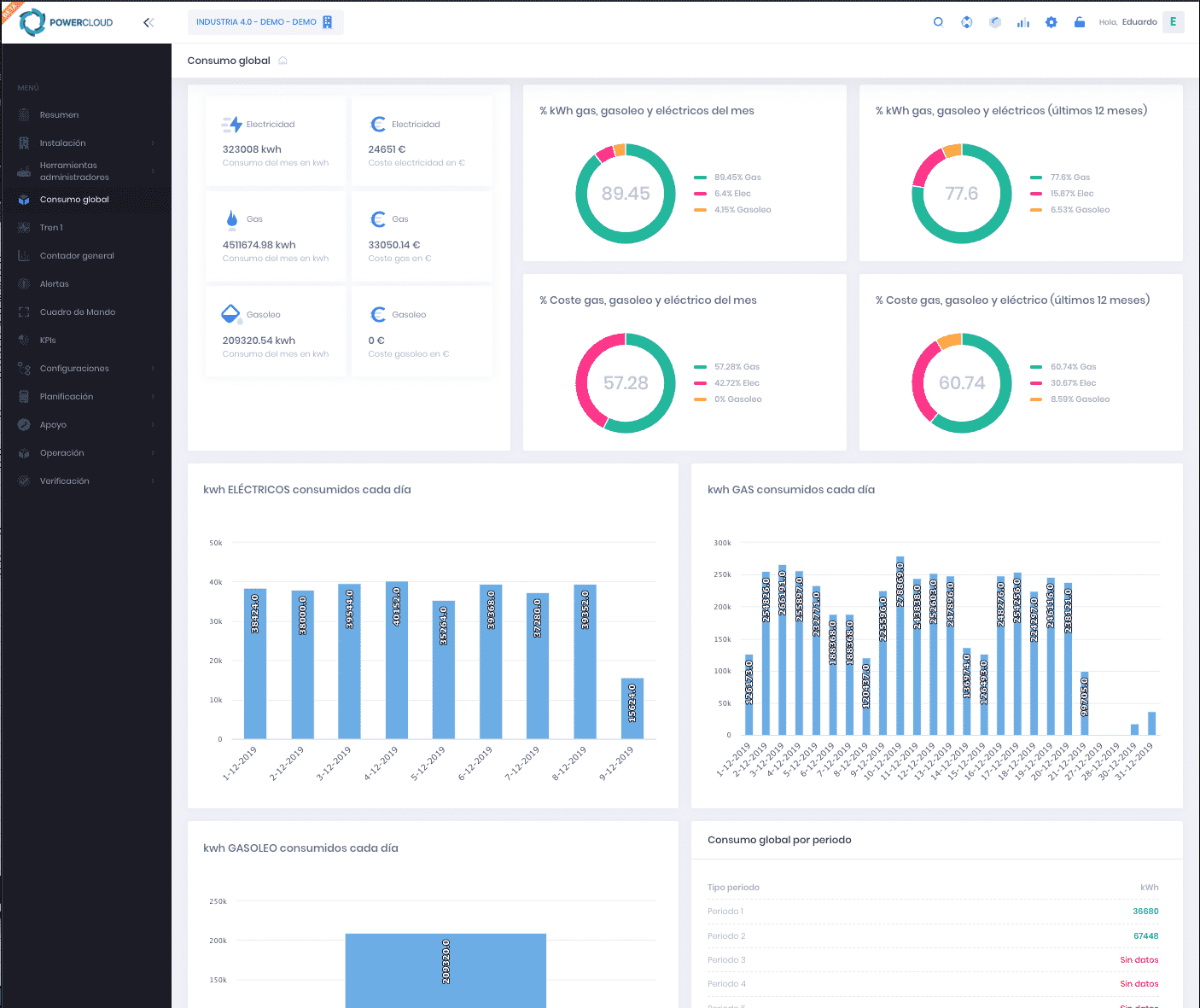
Task: Click the search magnifier icon in header
Action: point(938,22)
